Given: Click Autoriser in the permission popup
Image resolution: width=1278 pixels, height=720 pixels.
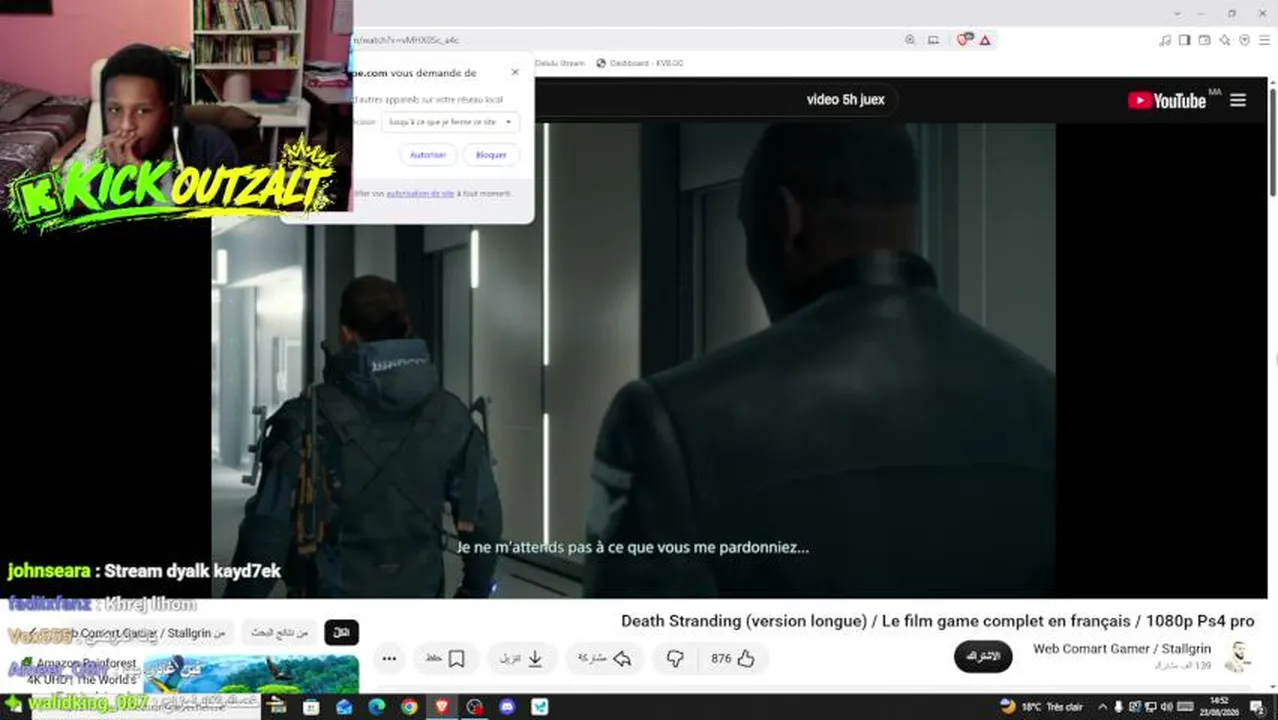Looking at the screenshot, I should click(x=428, y=155).
